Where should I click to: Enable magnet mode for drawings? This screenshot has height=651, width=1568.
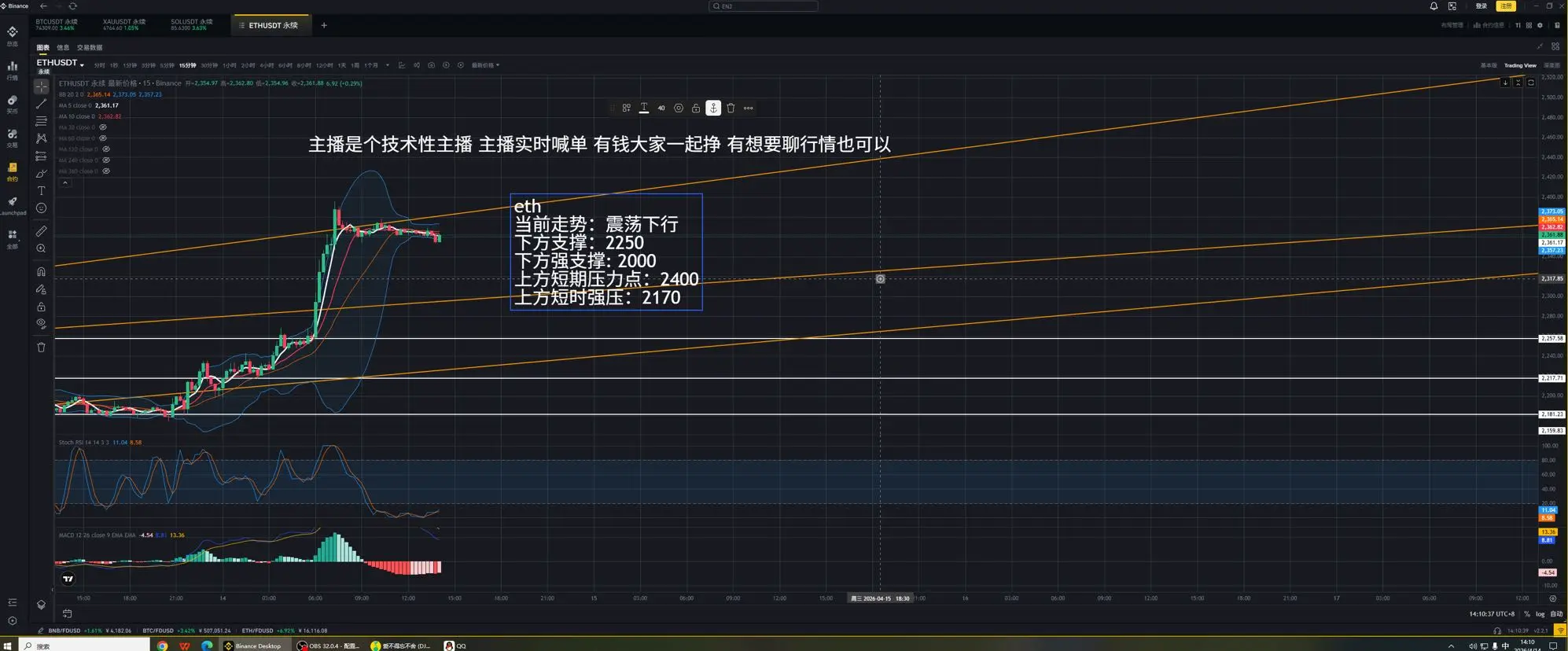[x=41, y=272]
